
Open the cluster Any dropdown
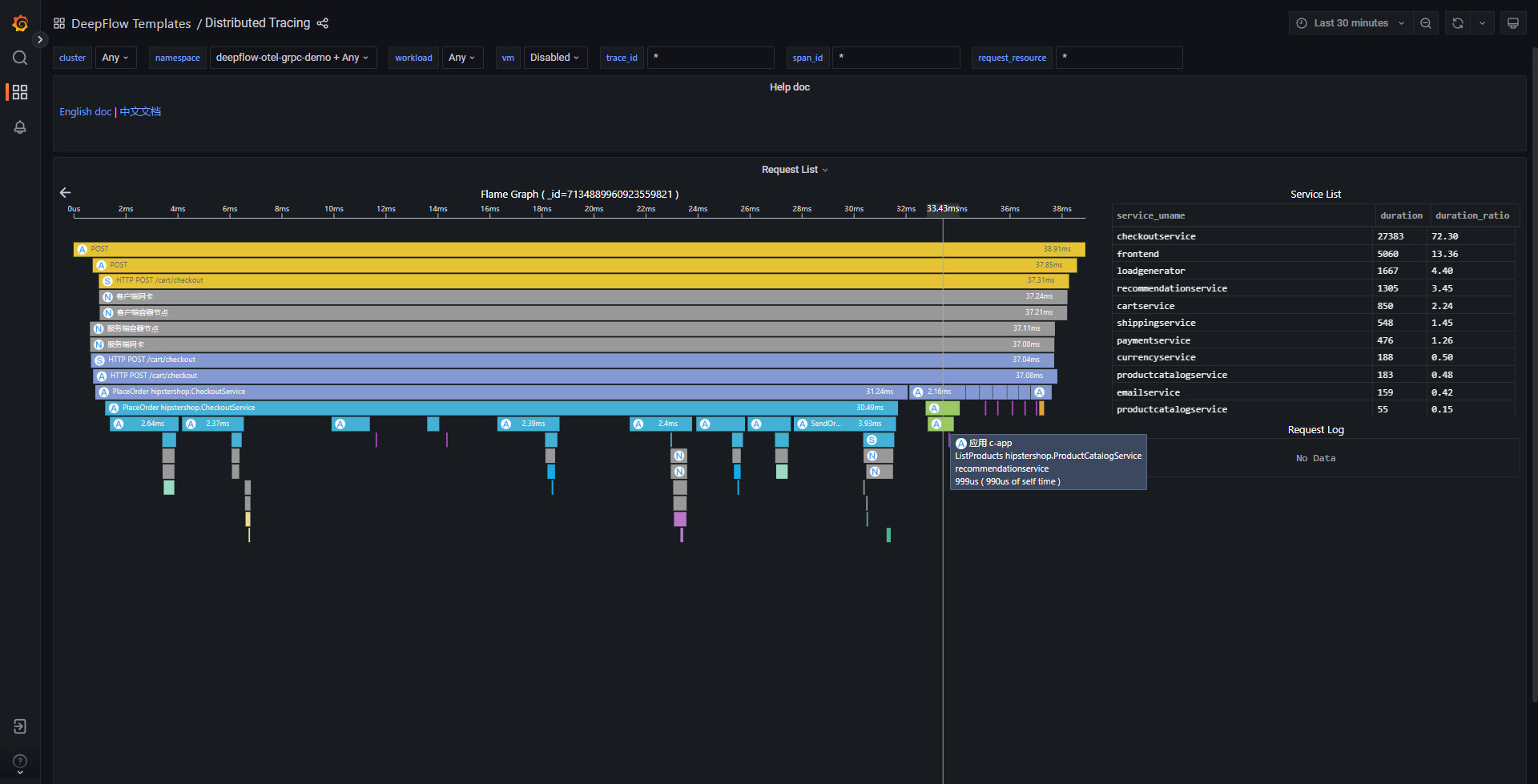(115, 58)
